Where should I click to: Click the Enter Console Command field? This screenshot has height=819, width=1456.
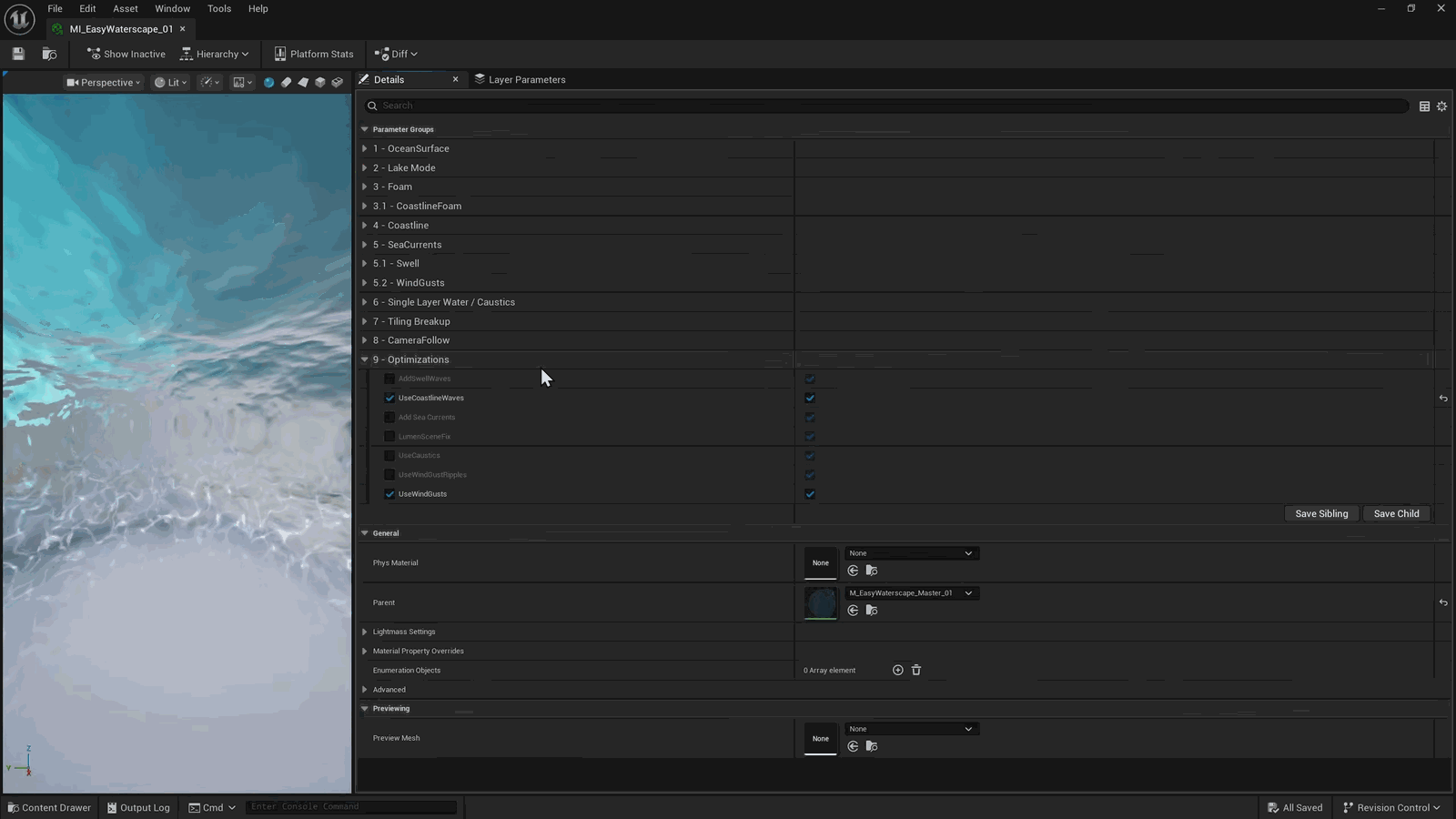tap(351, 806)
